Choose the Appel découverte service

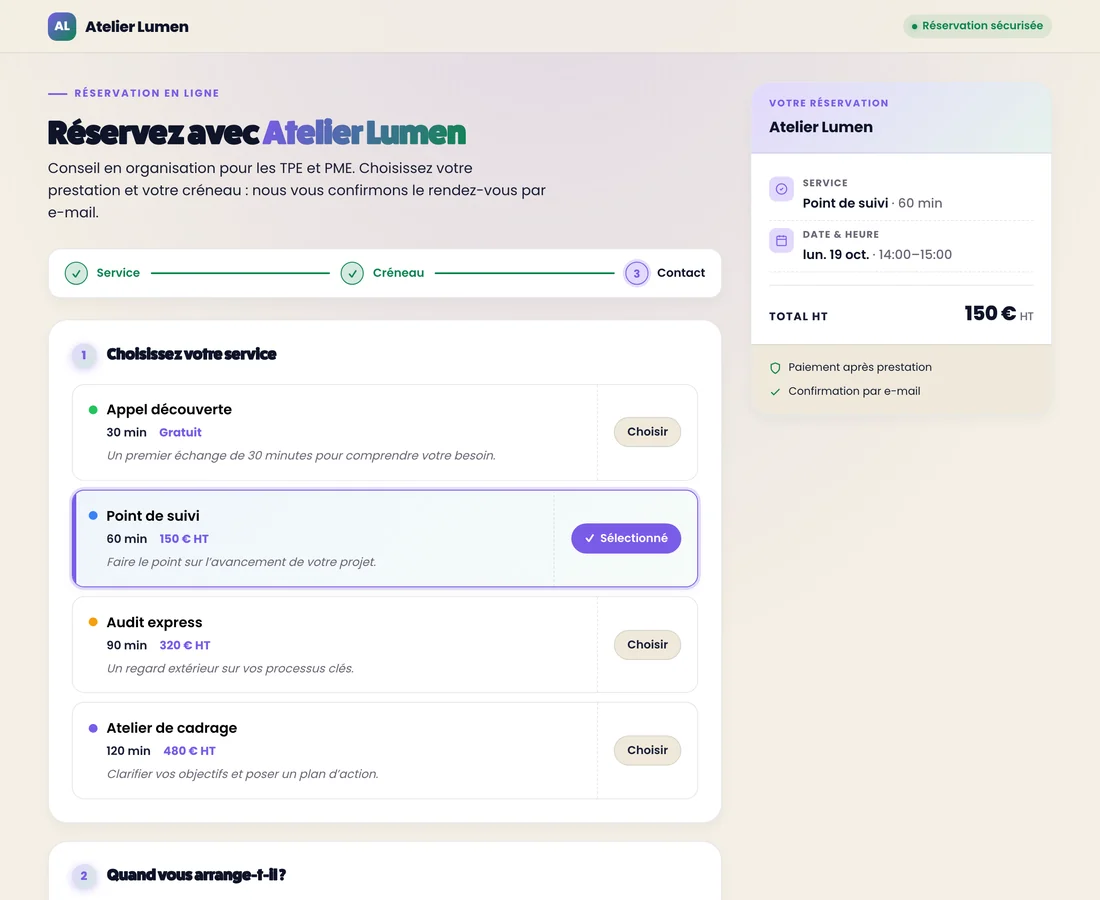pos(647,432)
